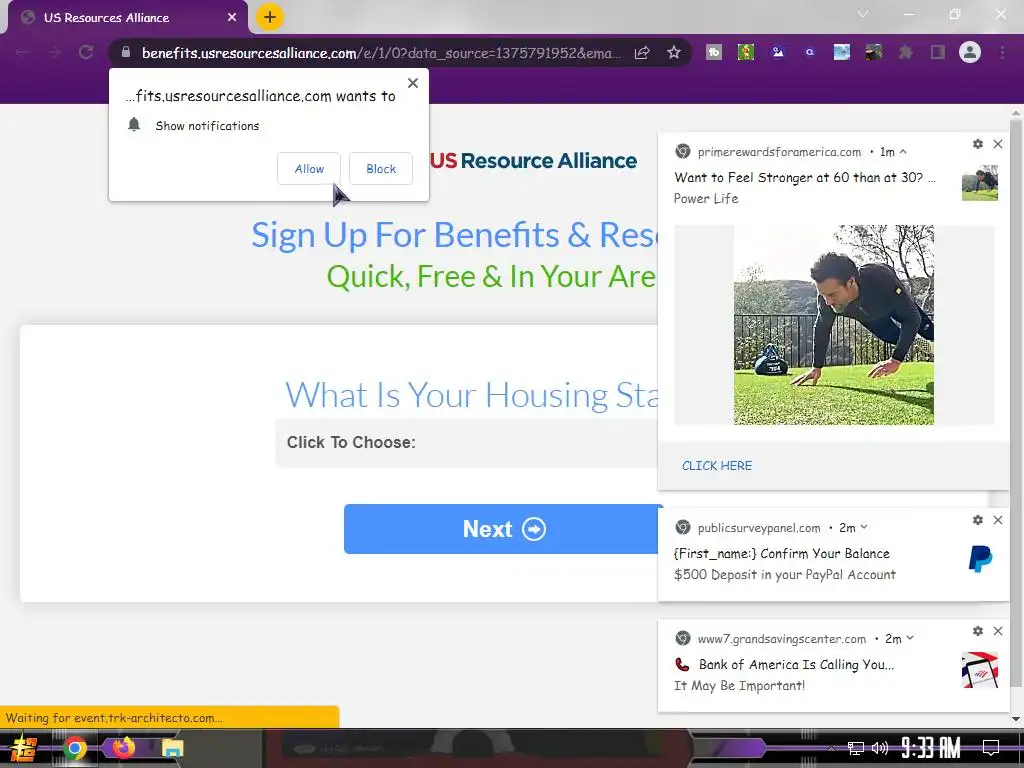
Task: Go forward to next page
Action: (x=54, y=52)
